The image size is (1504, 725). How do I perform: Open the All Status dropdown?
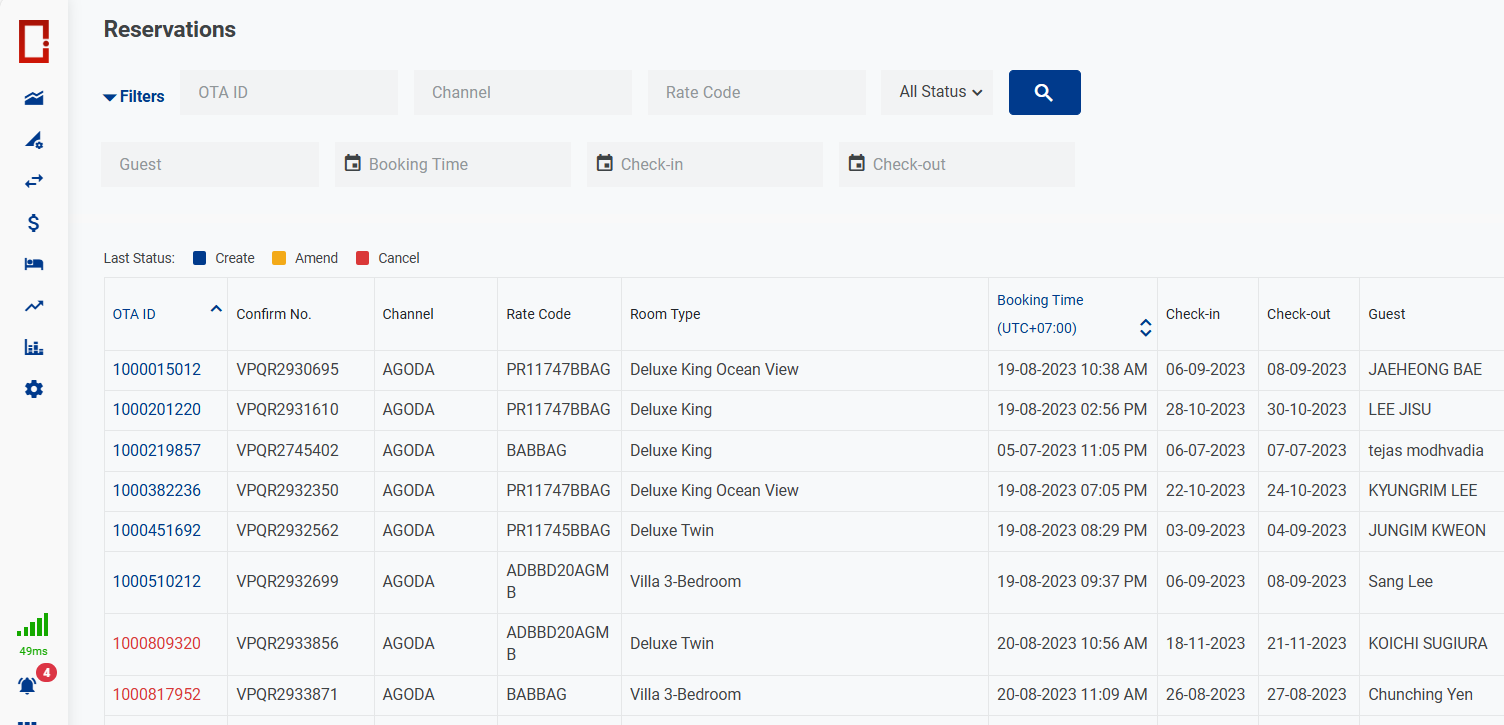938,92
